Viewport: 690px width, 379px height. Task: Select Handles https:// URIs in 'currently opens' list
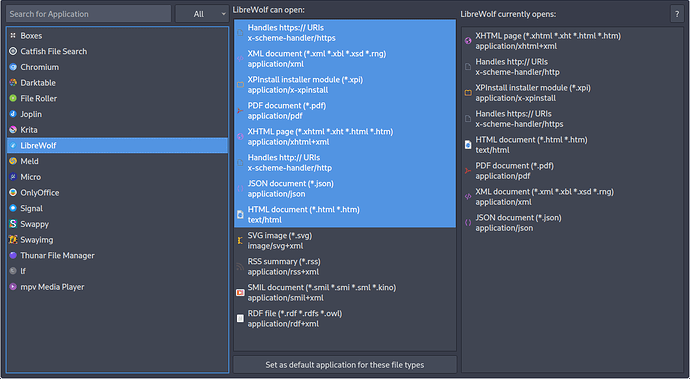click(x=573, y=119)
